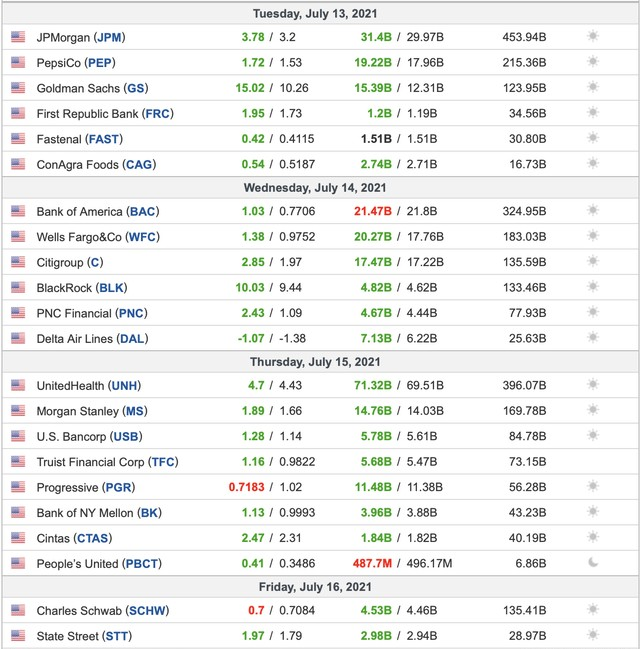Viewport: 640px width, 649px height.
Task: Click the sun icon in the Bank of NY Mellon row
Action: (x=593, y=512)
